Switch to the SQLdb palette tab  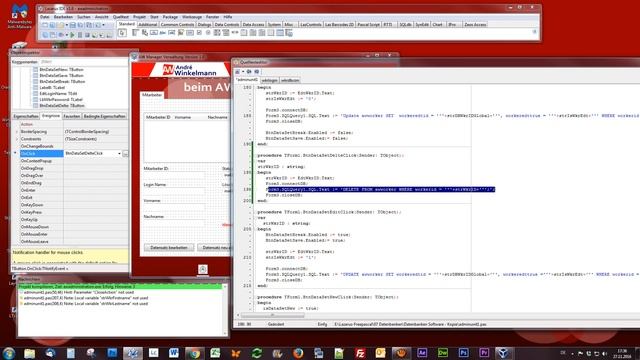[x=405, y=24]
